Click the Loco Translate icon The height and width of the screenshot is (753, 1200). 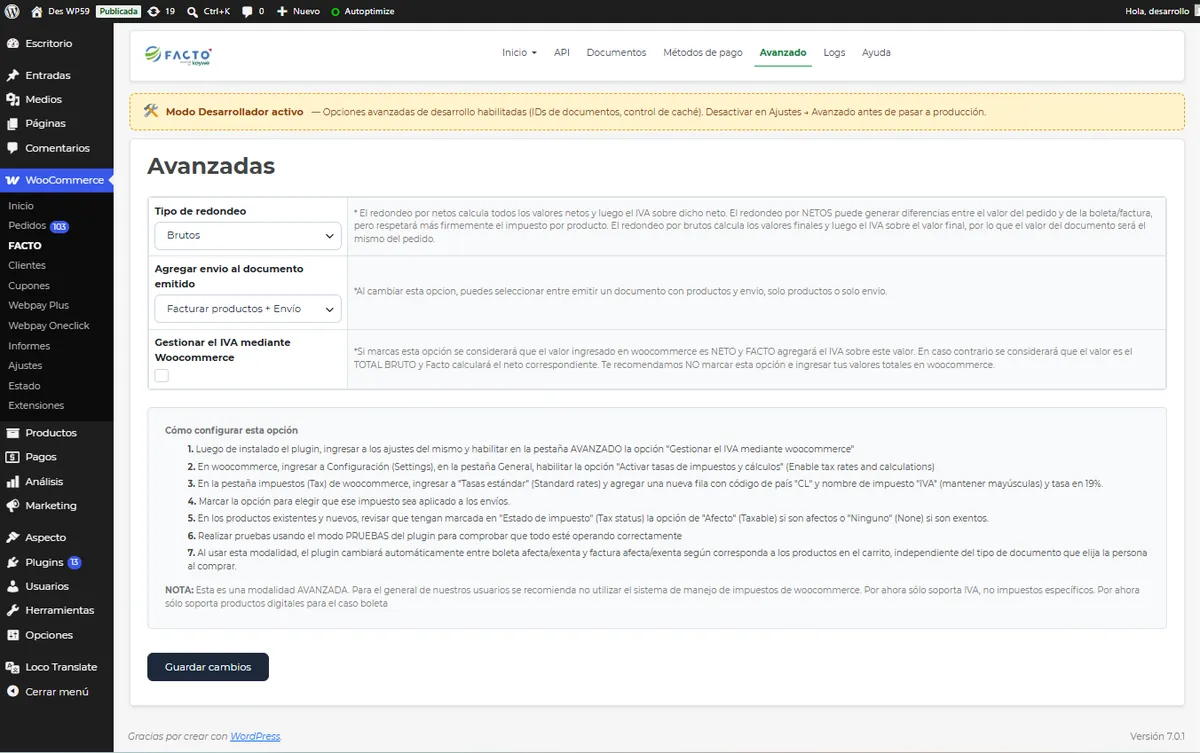[x=13, y=667]
